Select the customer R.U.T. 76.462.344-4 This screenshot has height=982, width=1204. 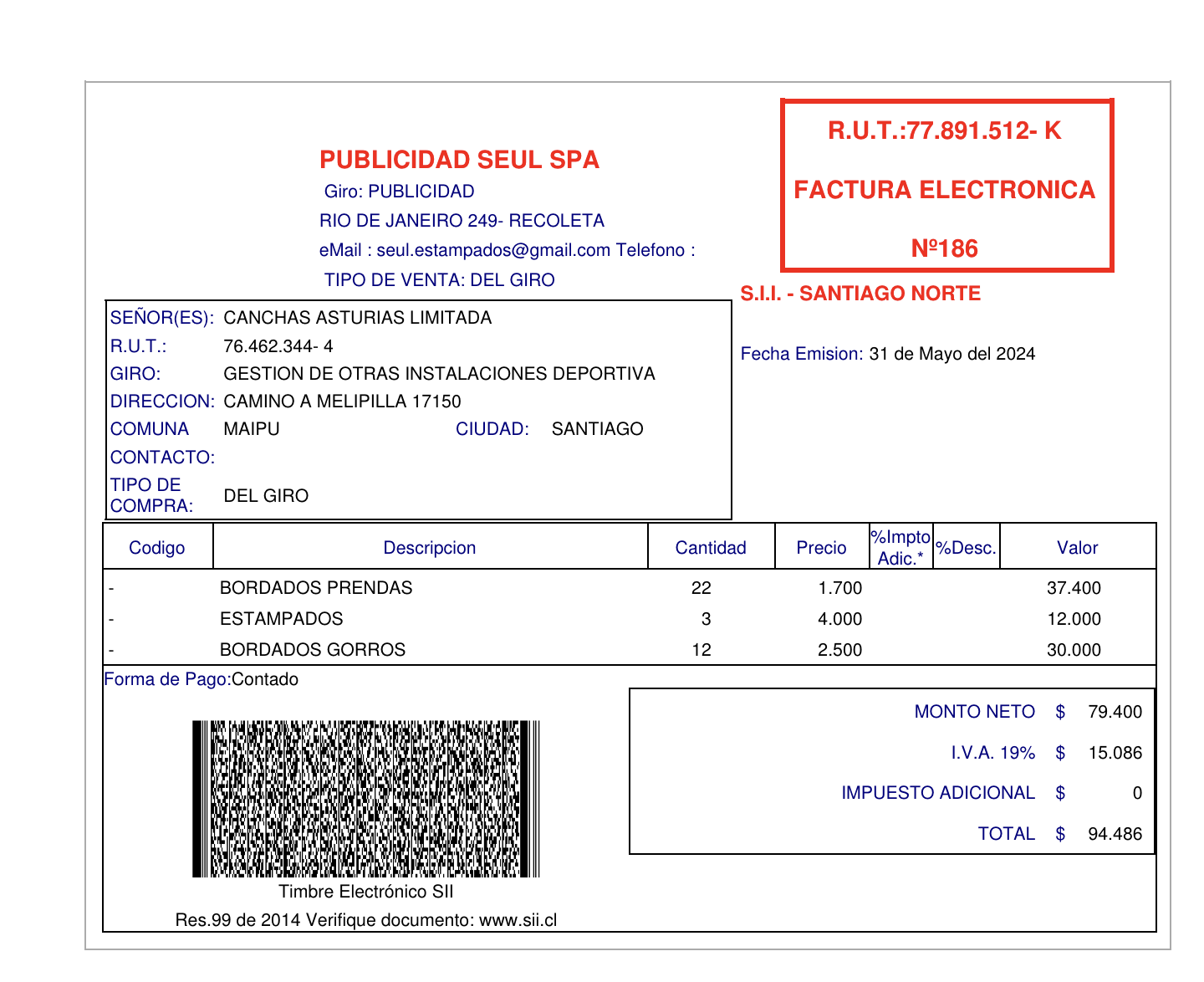[278, 346]
